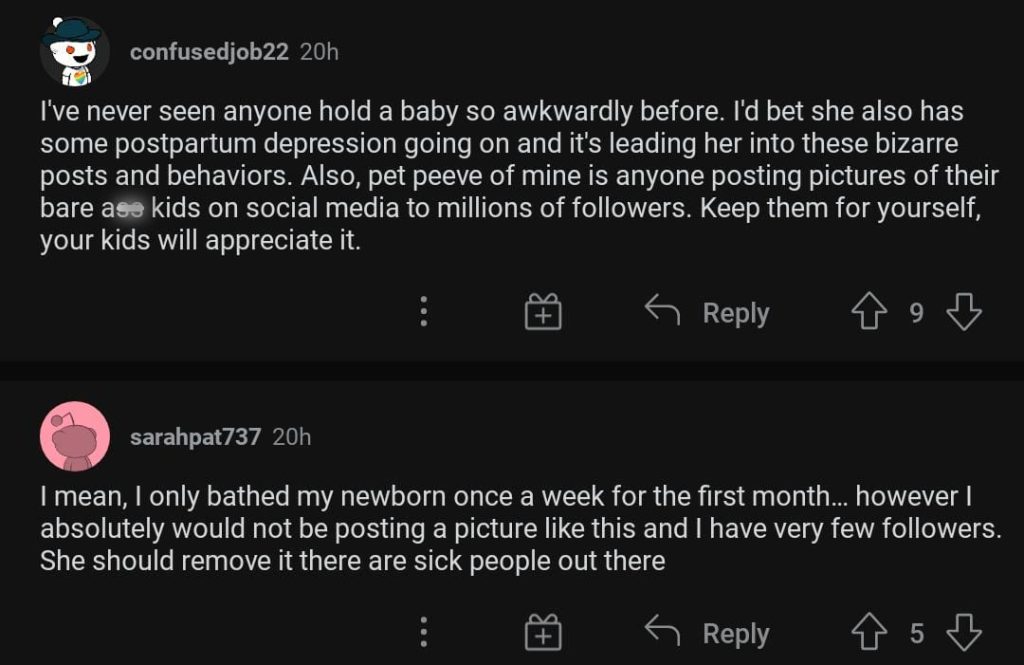Screen dimensions: 1024x665
Task: Open the confusedjob22 username profile link
Action: click(209, 52)
